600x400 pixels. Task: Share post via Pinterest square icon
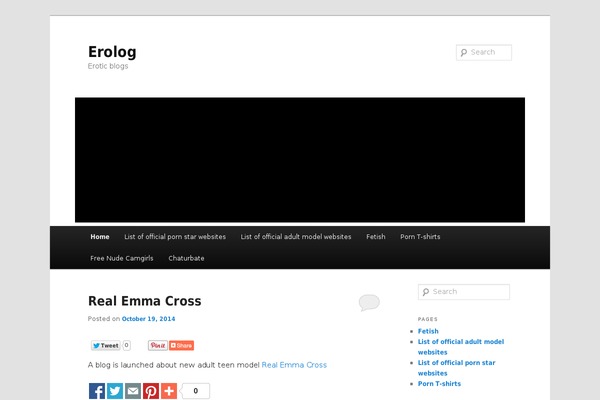(x=151, y=391)
